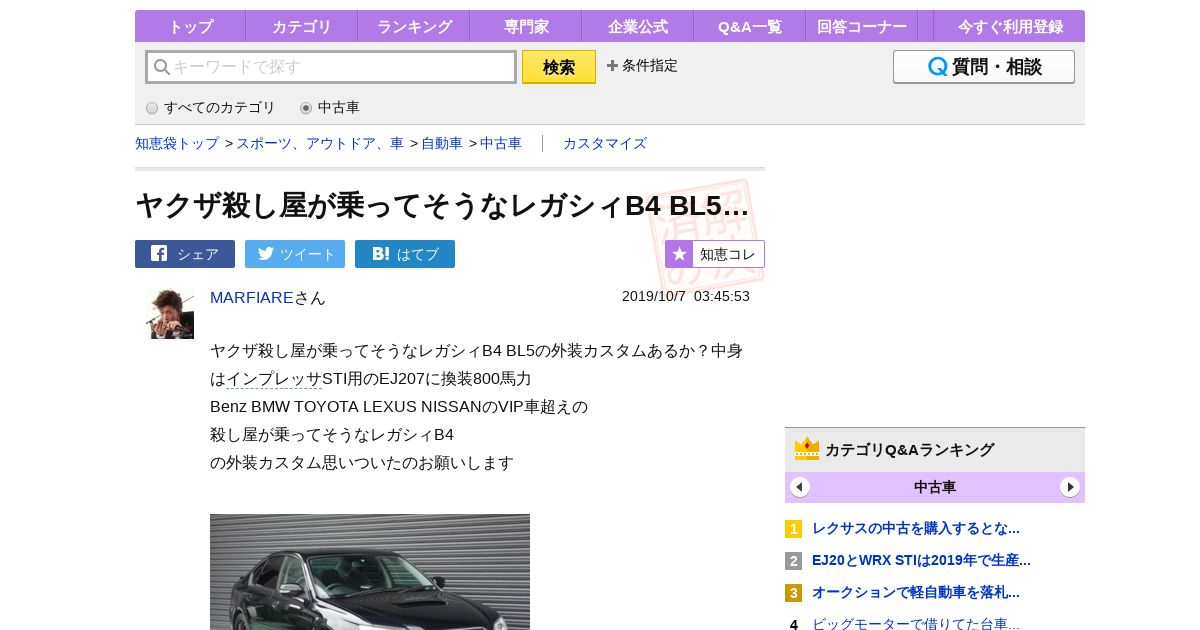
Task: Open the Q&A一覧 tab
Action: [x=749, y=26]
